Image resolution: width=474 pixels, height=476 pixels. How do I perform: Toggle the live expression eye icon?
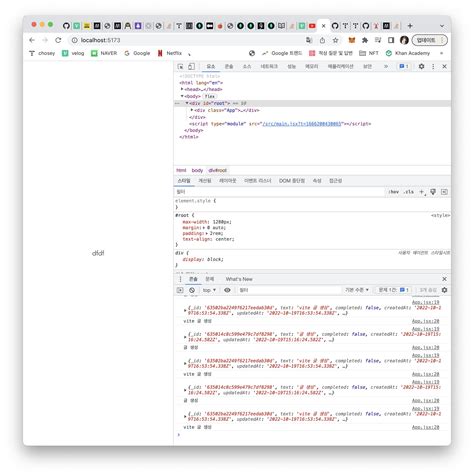point(227,290)
